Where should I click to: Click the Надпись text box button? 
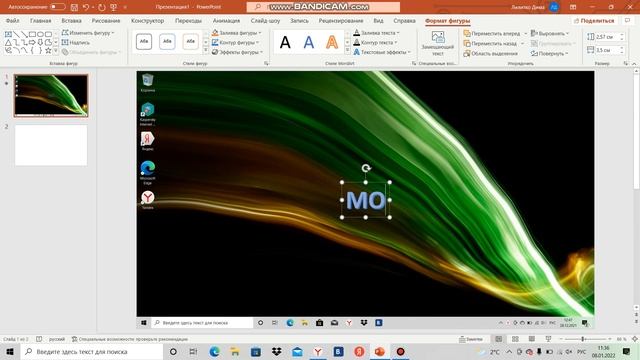76,42
